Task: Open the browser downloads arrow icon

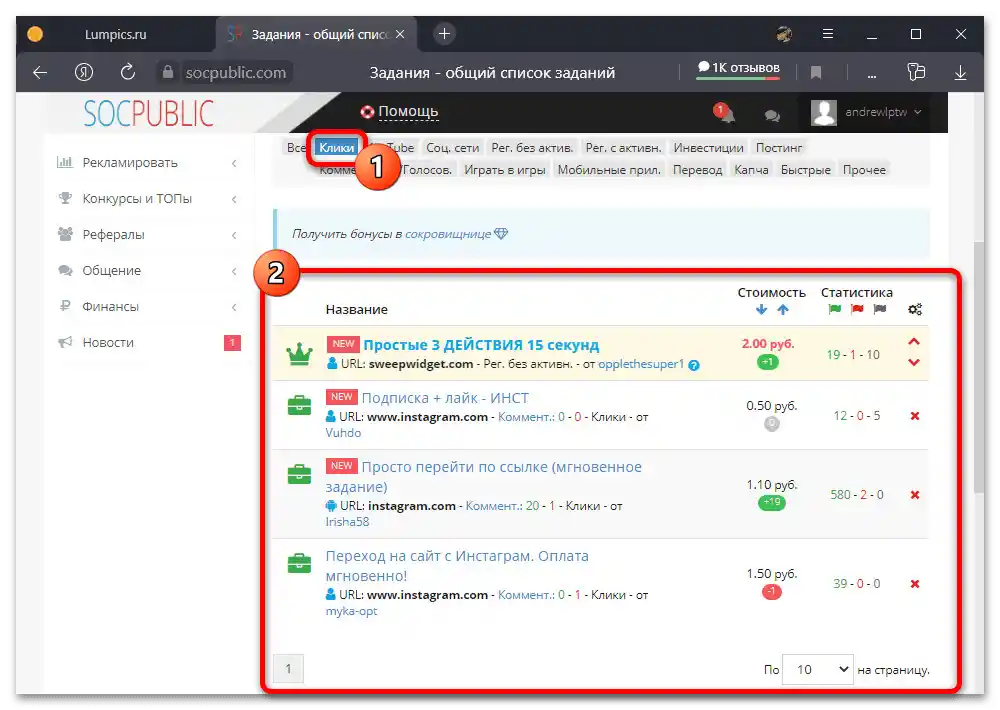Action: click(960, 73)
